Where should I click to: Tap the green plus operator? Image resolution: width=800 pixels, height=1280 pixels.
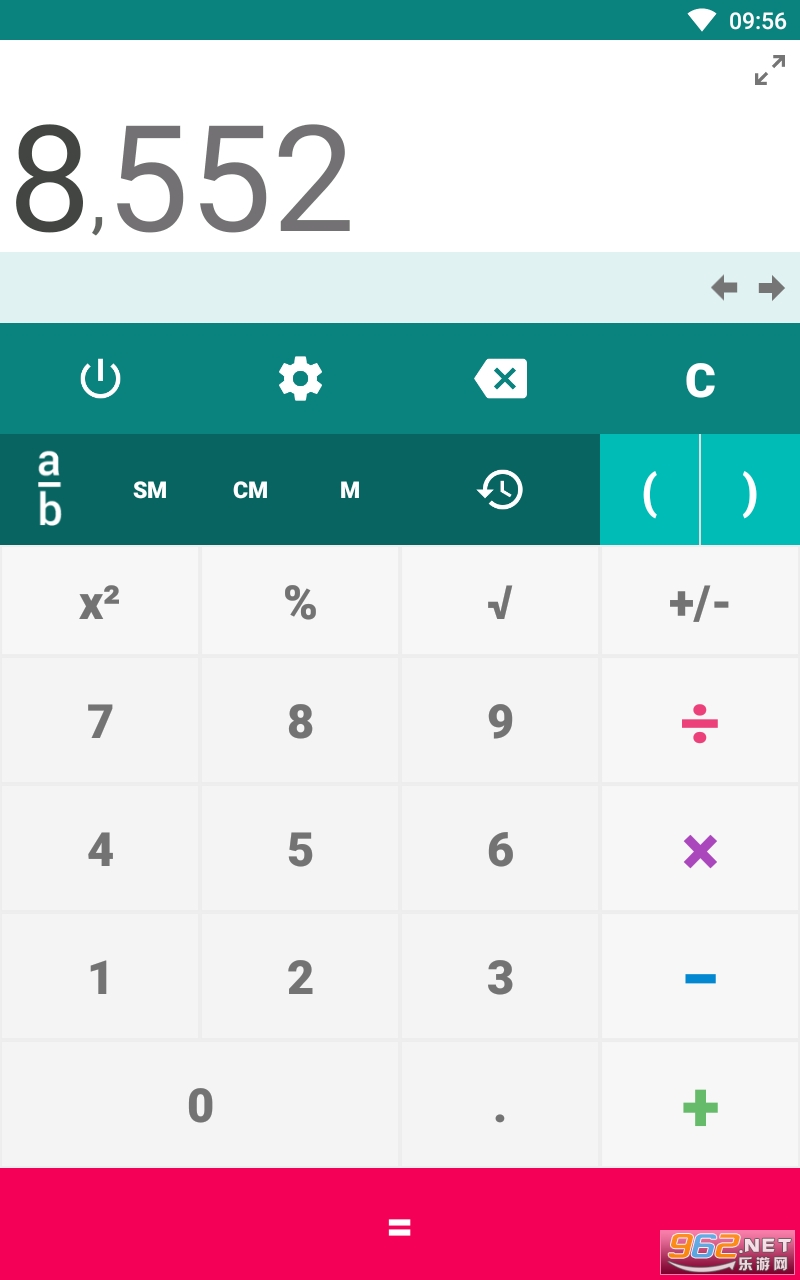700,1105
